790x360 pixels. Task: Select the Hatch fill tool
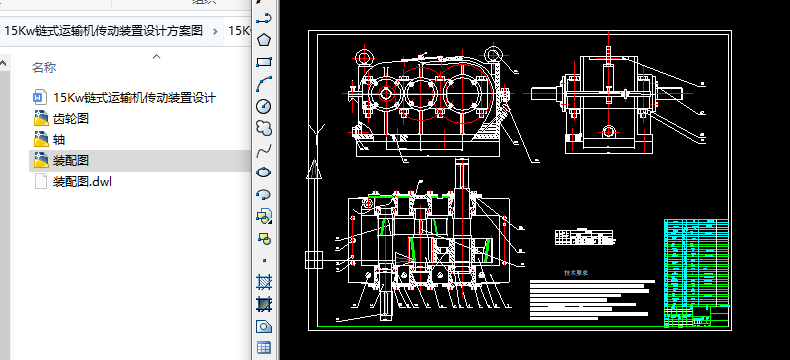[264, 282]
